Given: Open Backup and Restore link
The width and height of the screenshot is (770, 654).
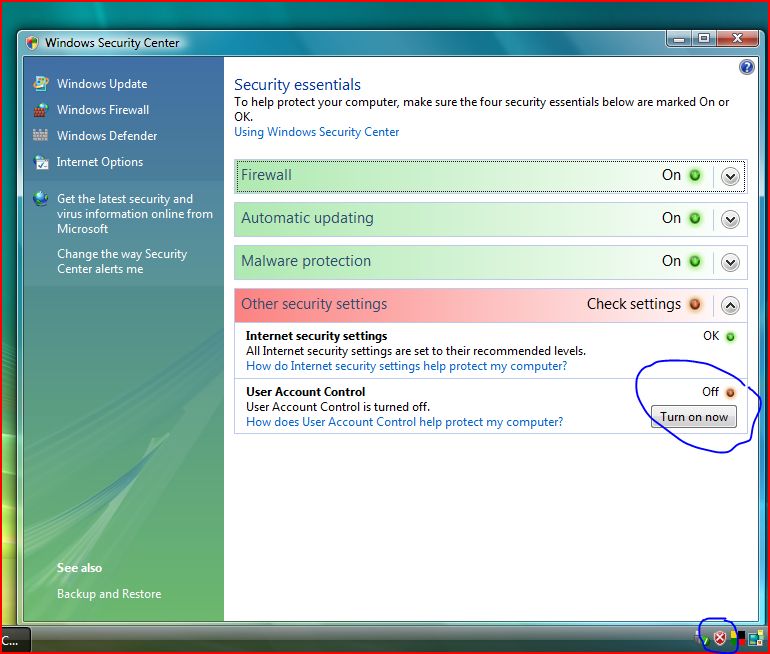Looking at the screenshot, I should 109,594.
